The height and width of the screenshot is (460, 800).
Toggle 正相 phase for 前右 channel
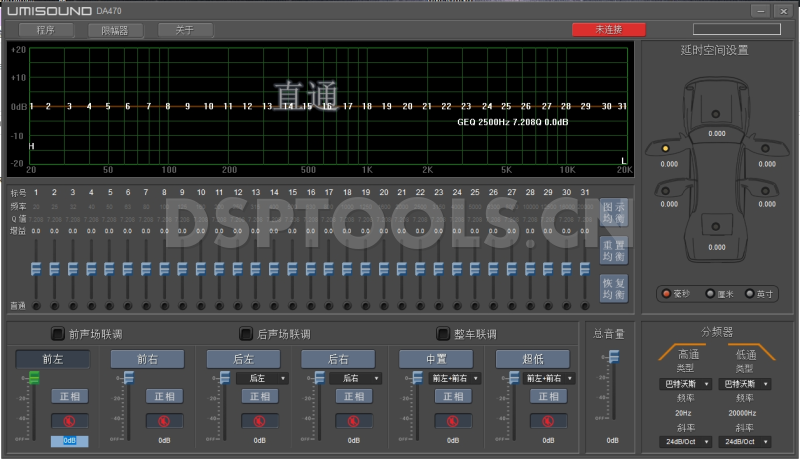point(164,396)
